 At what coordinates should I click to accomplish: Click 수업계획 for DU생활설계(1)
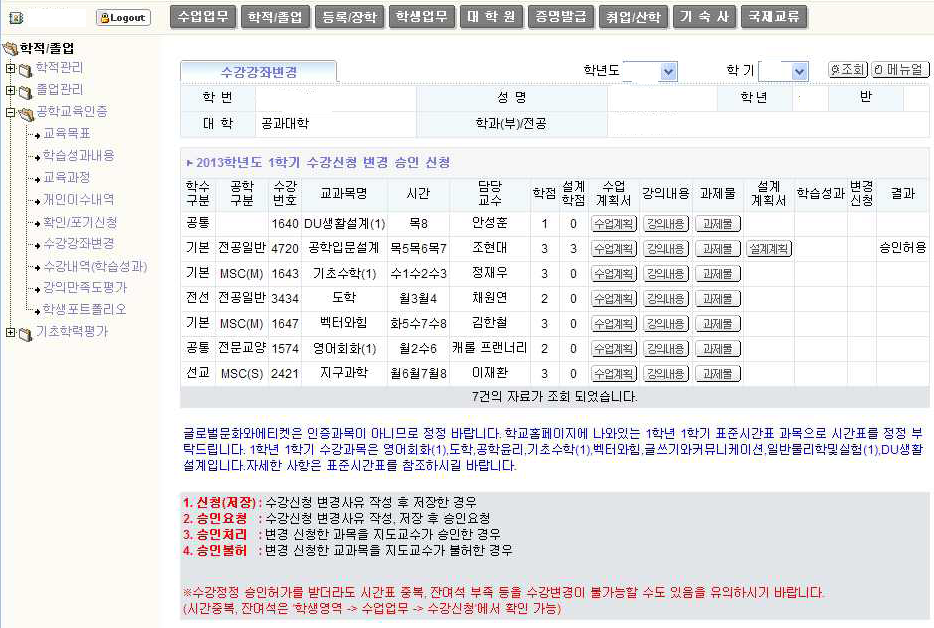coord(613,224)
